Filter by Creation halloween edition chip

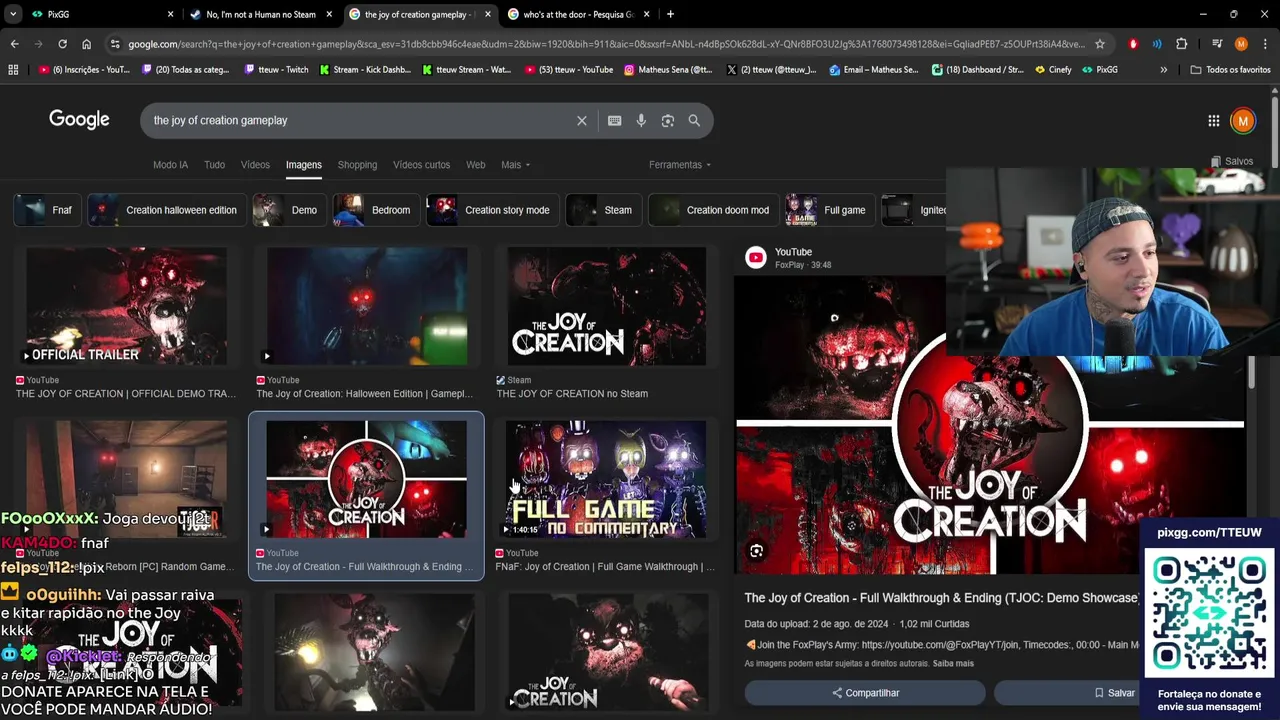(167, 210)
